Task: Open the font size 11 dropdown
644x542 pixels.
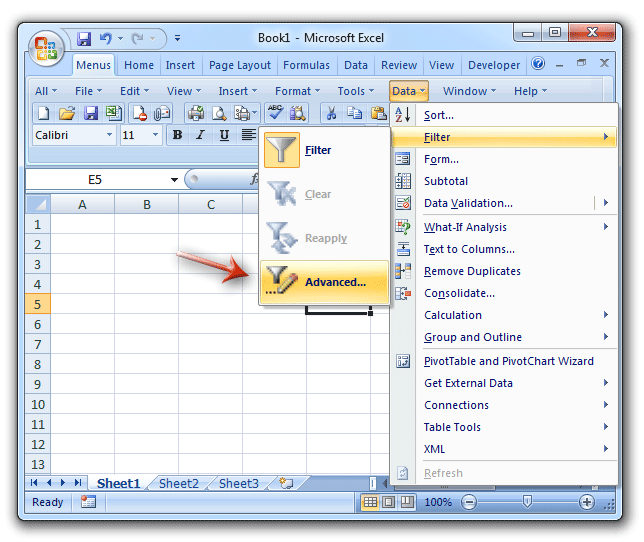Action: [155, 135]
